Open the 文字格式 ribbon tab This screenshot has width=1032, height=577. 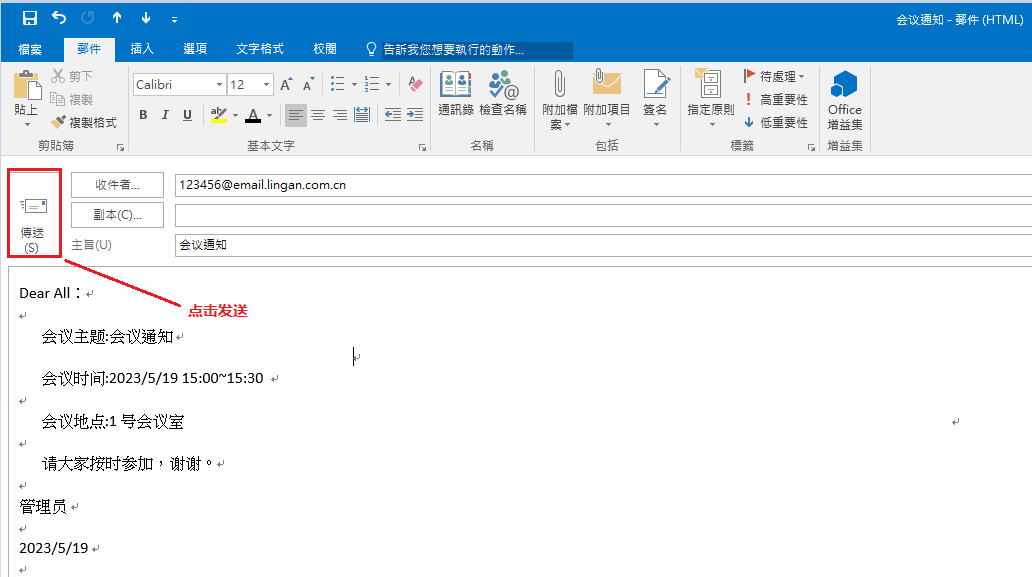[x=260, y=49]
